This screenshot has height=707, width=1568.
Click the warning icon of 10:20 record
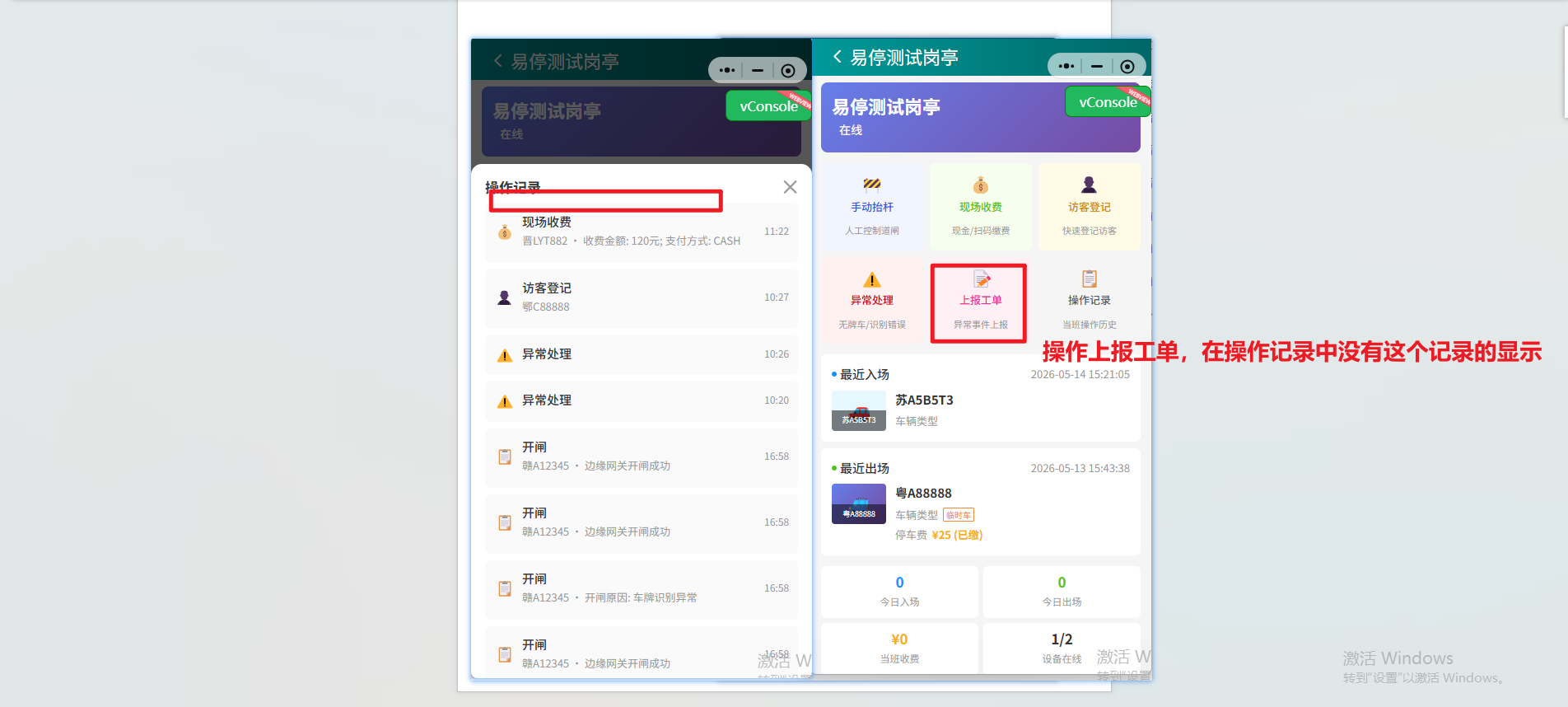click(x=505, y=401)
